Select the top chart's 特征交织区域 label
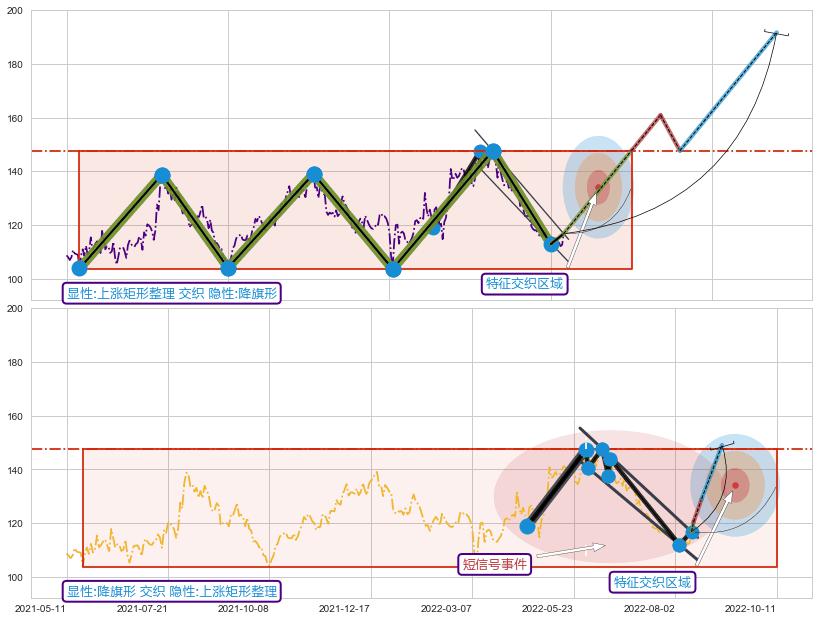The image size is (819, 621). [524, 284]
